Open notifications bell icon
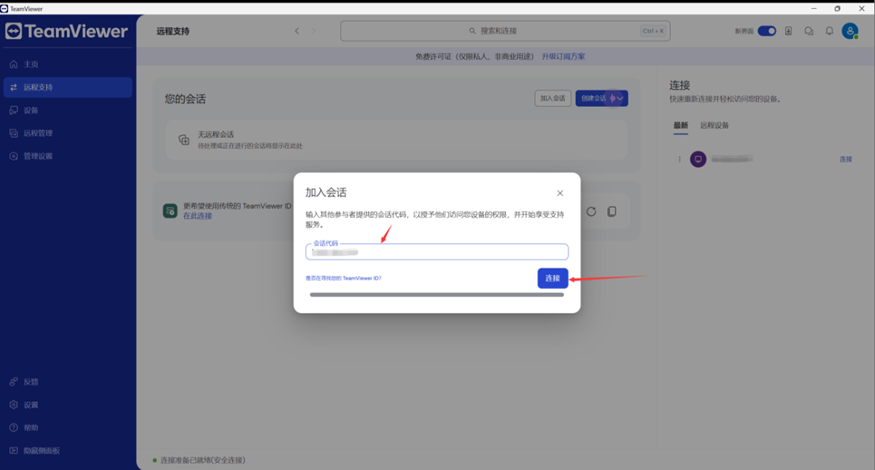Image resolution: width=875 pixels, height=470 pixels. [829, 31]
